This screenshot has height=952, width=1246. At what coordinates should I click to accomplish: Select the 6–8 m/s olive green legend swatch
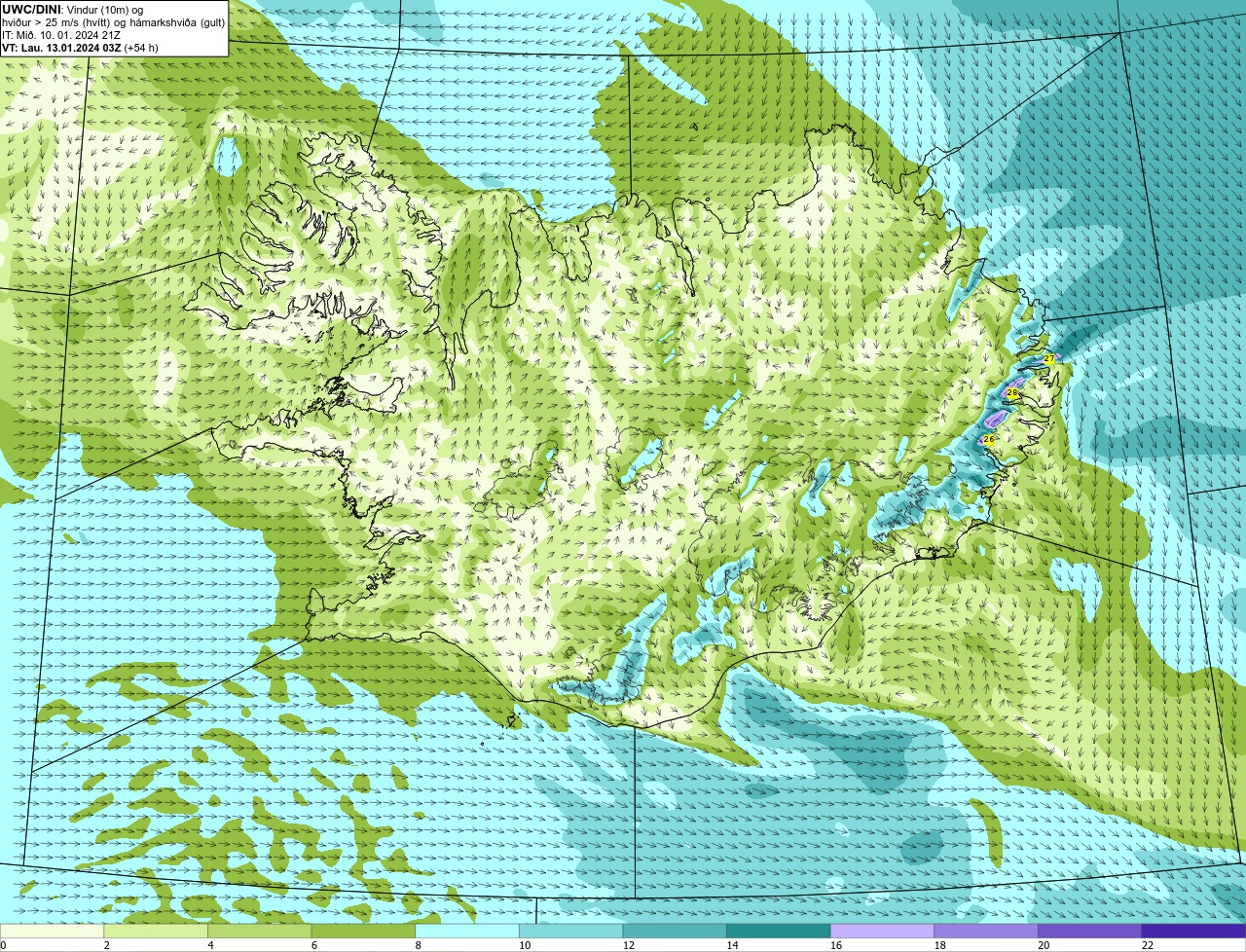(363, 932)
